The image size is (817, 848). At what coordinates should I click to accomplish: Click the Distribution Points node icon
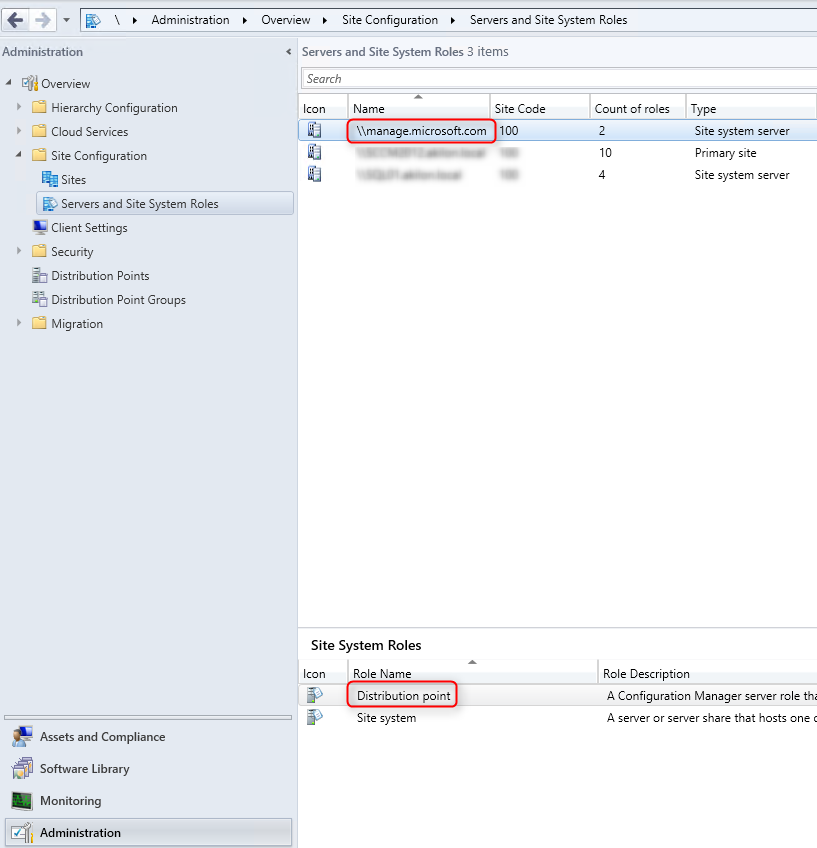[39, 275]
